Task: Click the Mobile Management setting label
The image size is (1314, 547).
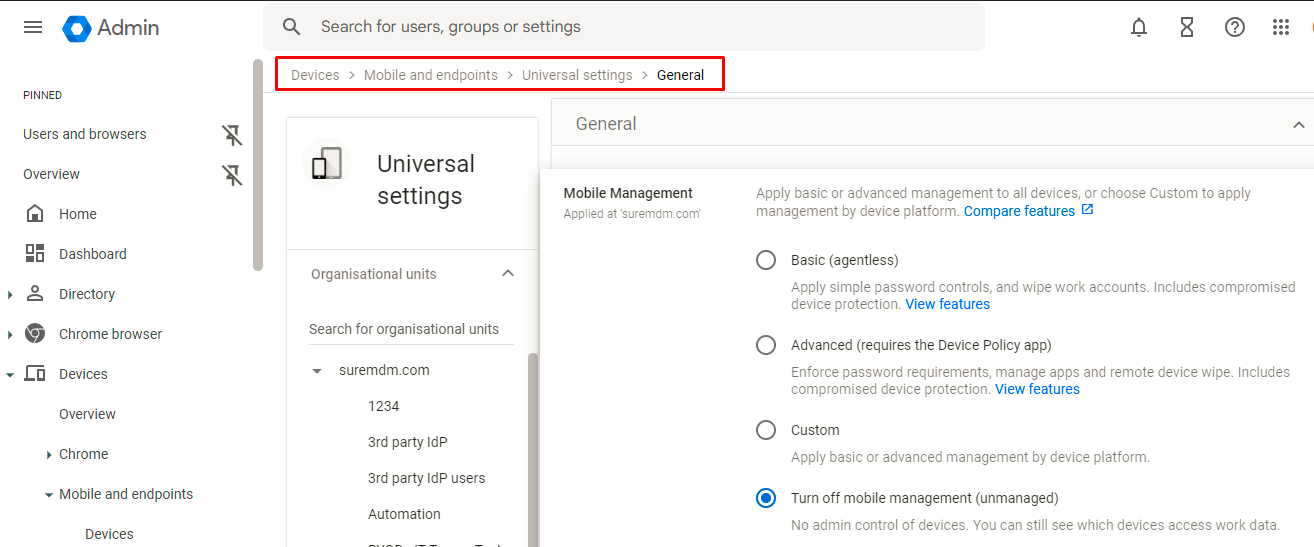Action: click(x=628, y=193)
